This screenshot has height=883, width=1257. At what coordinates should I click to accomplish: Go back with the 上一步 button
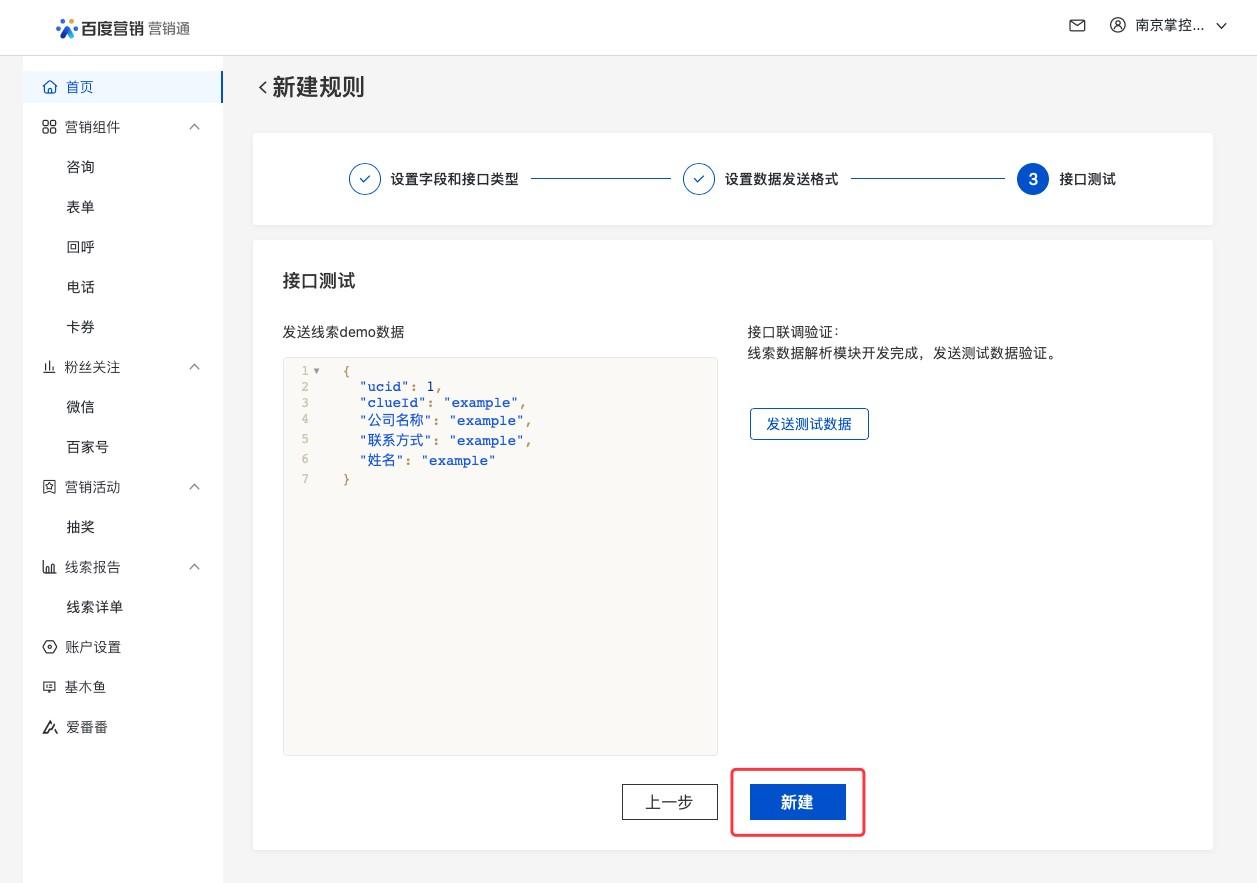pos(669,802)
